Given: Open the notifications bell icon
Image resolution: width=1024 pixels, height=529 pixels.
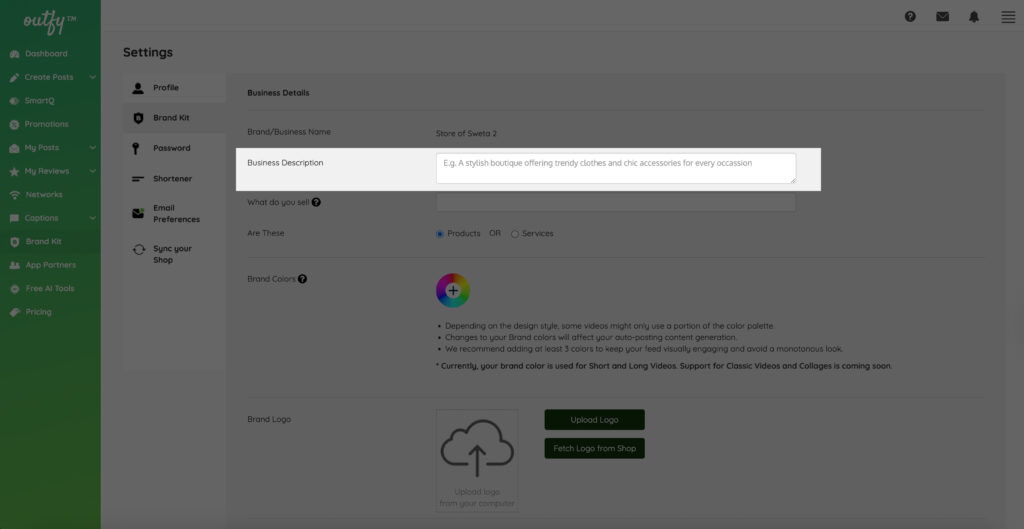Looking at the screenshot, I should 974,17.
